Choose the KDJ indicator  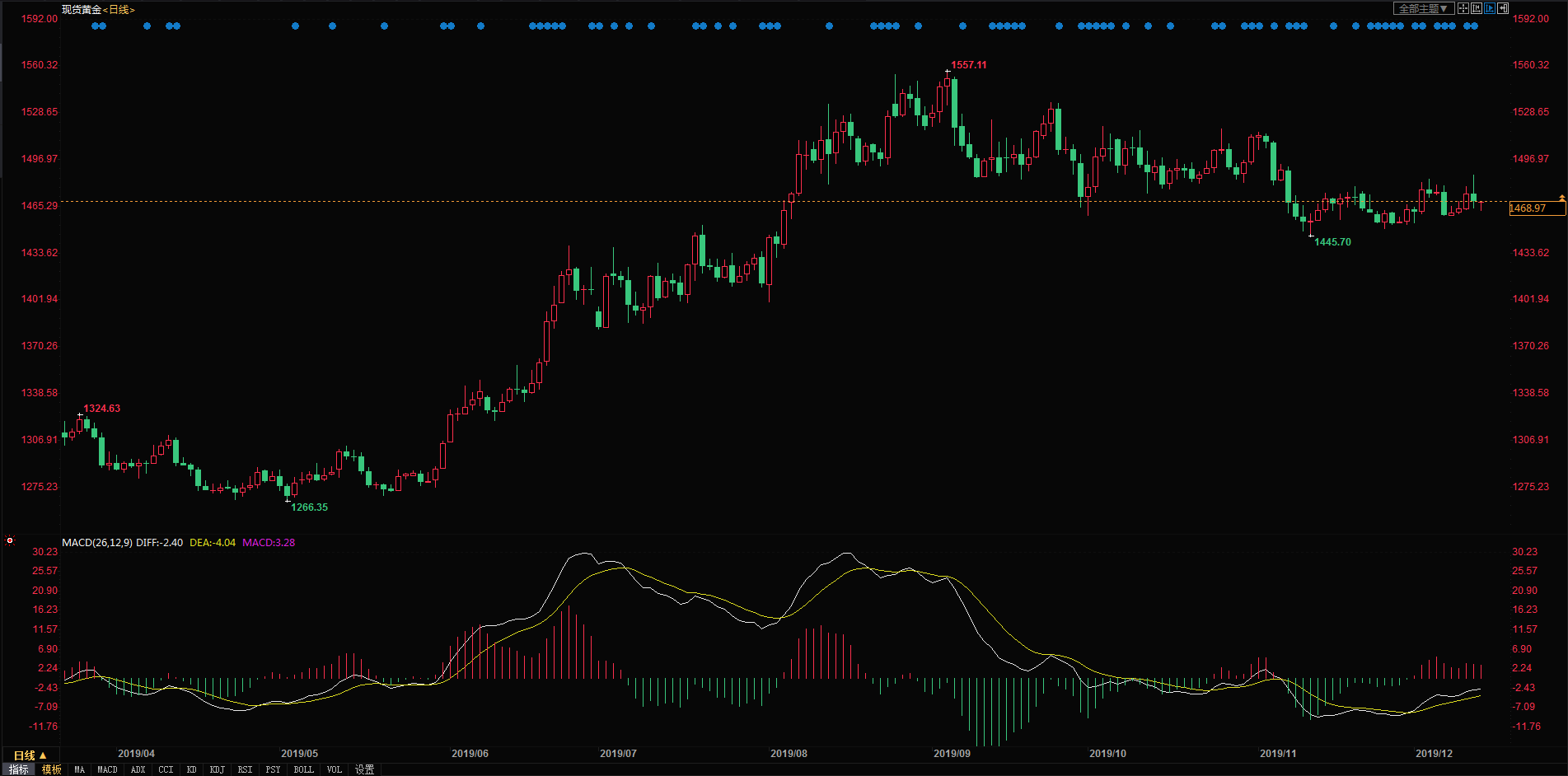[217, 769]
